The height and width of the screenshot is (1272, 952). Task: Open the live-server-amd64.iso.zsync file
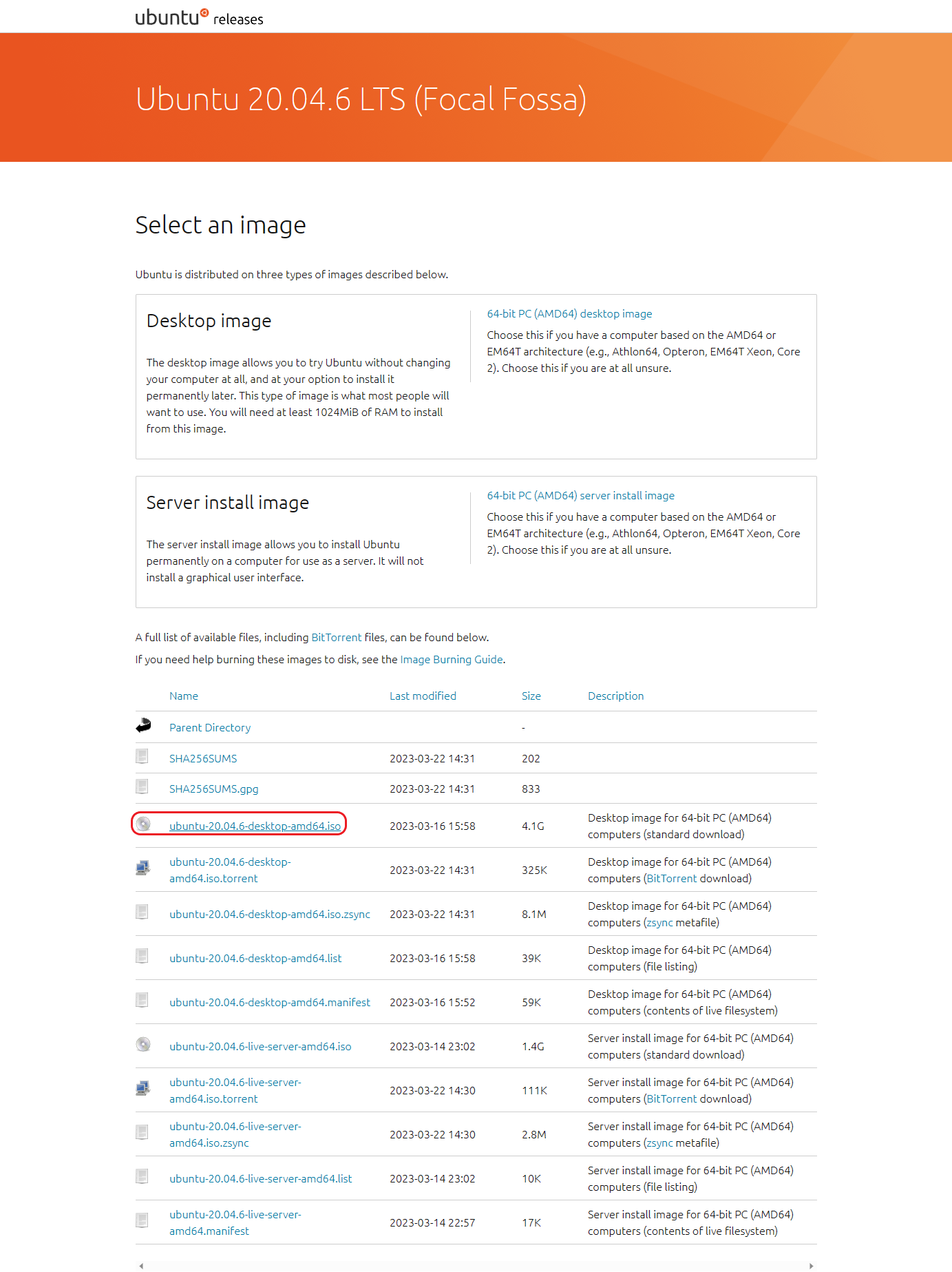click(x=235, y=1135)
